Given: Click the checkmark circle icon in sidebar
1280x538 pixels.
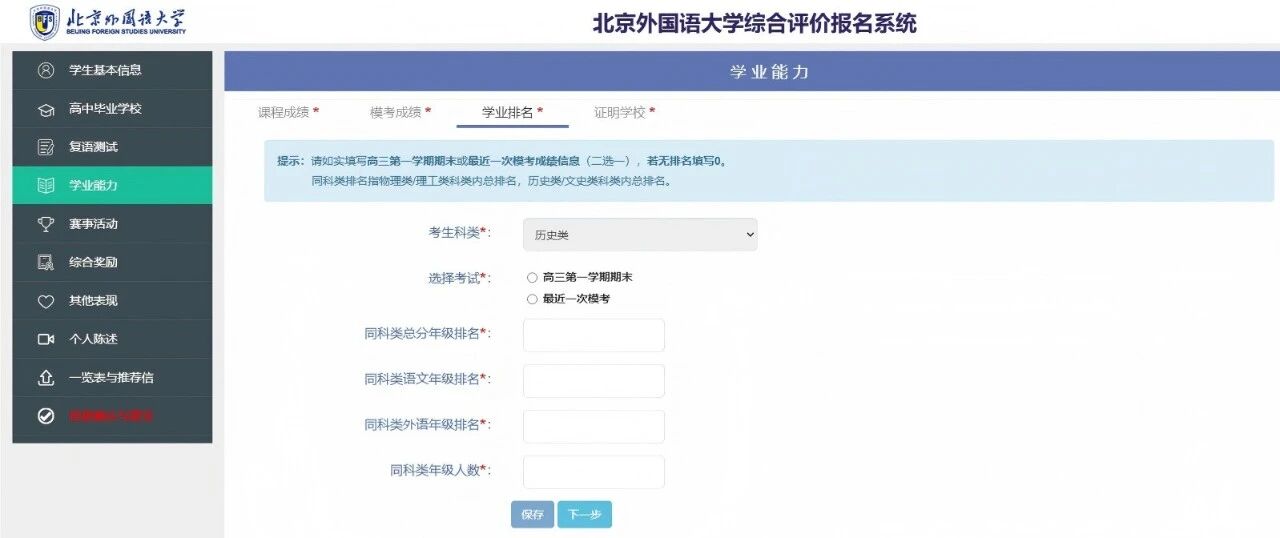Looking at the screenshot, I should tap(45, 416).
